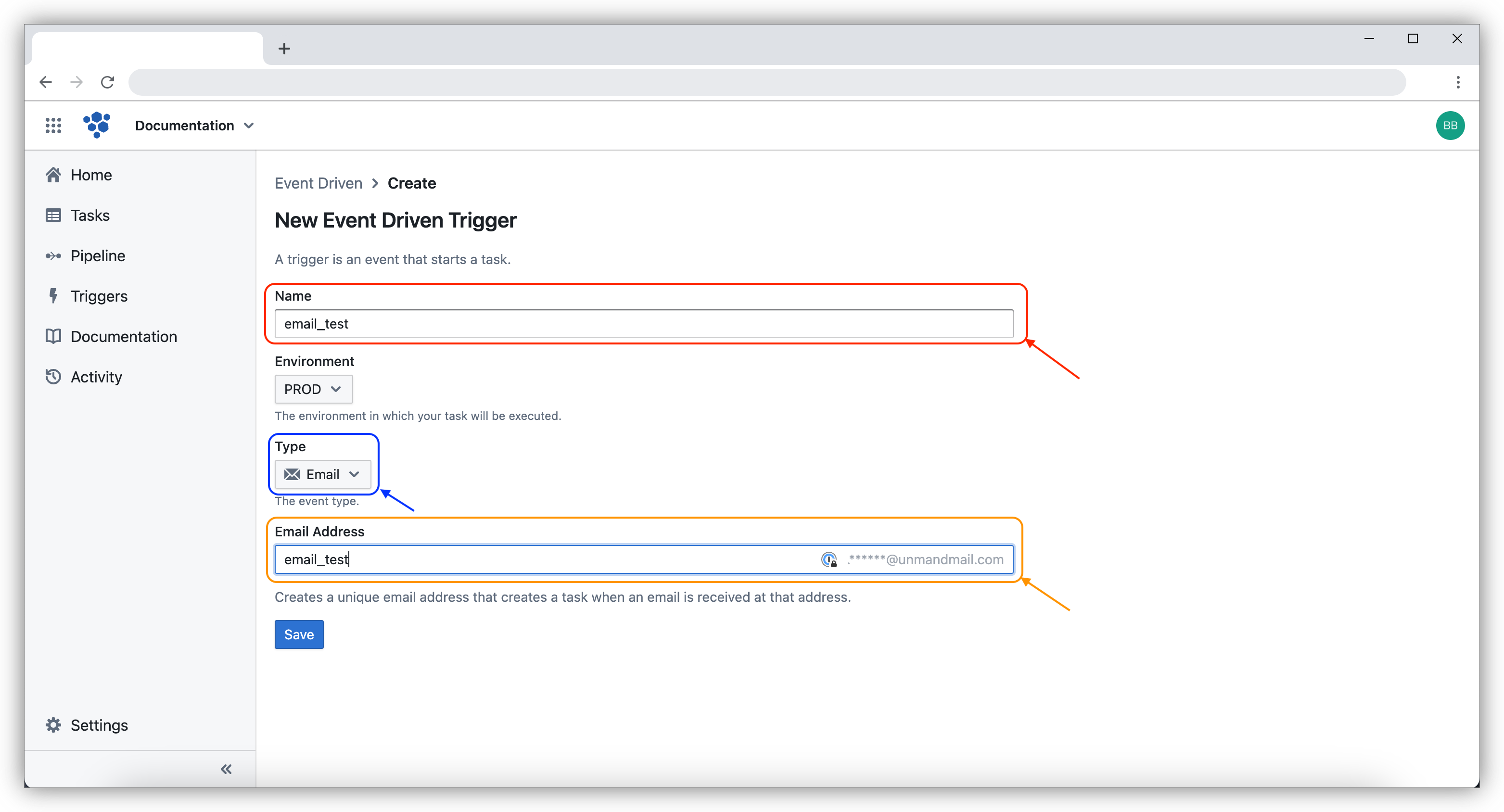This screenshot has height=812, width=1504.
Task: Click the Tasks navigation icon
Action: [x=52, y=215]
